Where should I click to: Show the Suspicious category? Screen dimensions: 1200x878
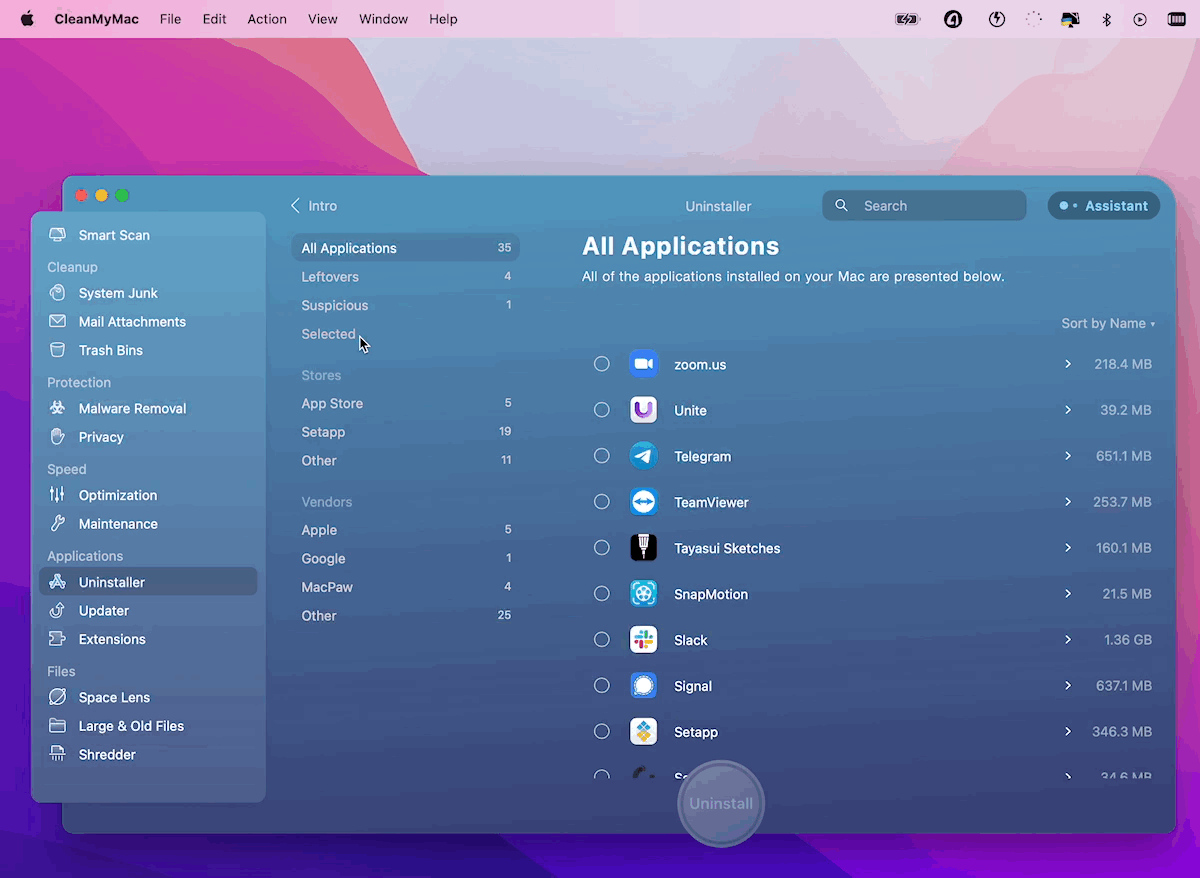(406, 305)
